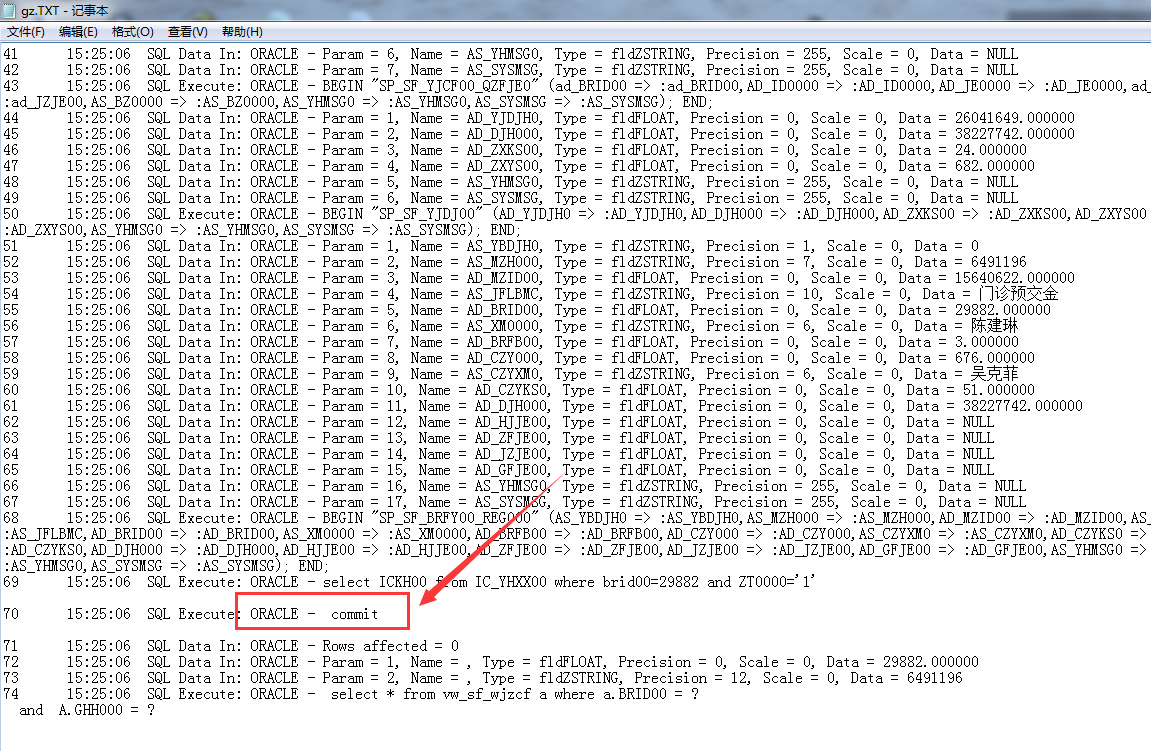Click line number 41 at the top
The height and width of the screenshot is (751, 1151).
point(11,54)
